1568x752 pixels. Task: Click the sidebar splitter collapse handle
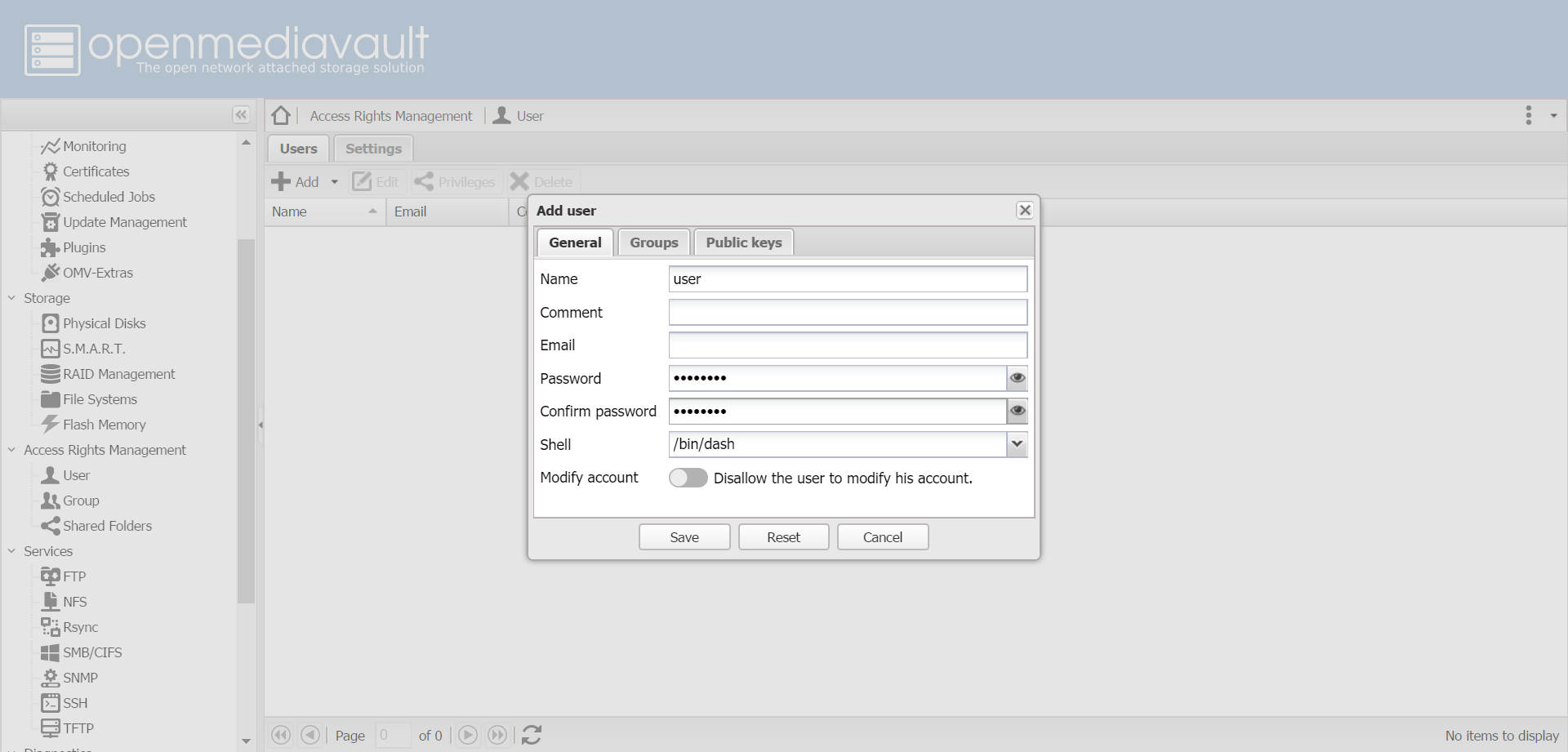pyautogui.click(x=261, y=425)
